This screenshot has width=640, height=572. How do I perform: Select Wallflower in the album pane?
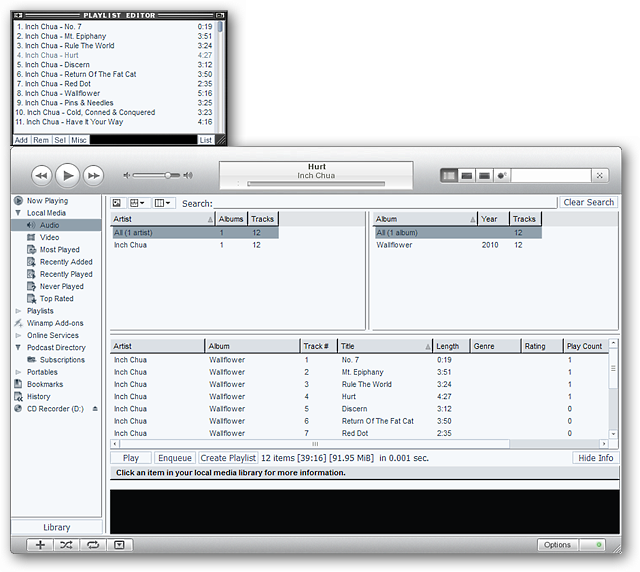coord(458,245)
